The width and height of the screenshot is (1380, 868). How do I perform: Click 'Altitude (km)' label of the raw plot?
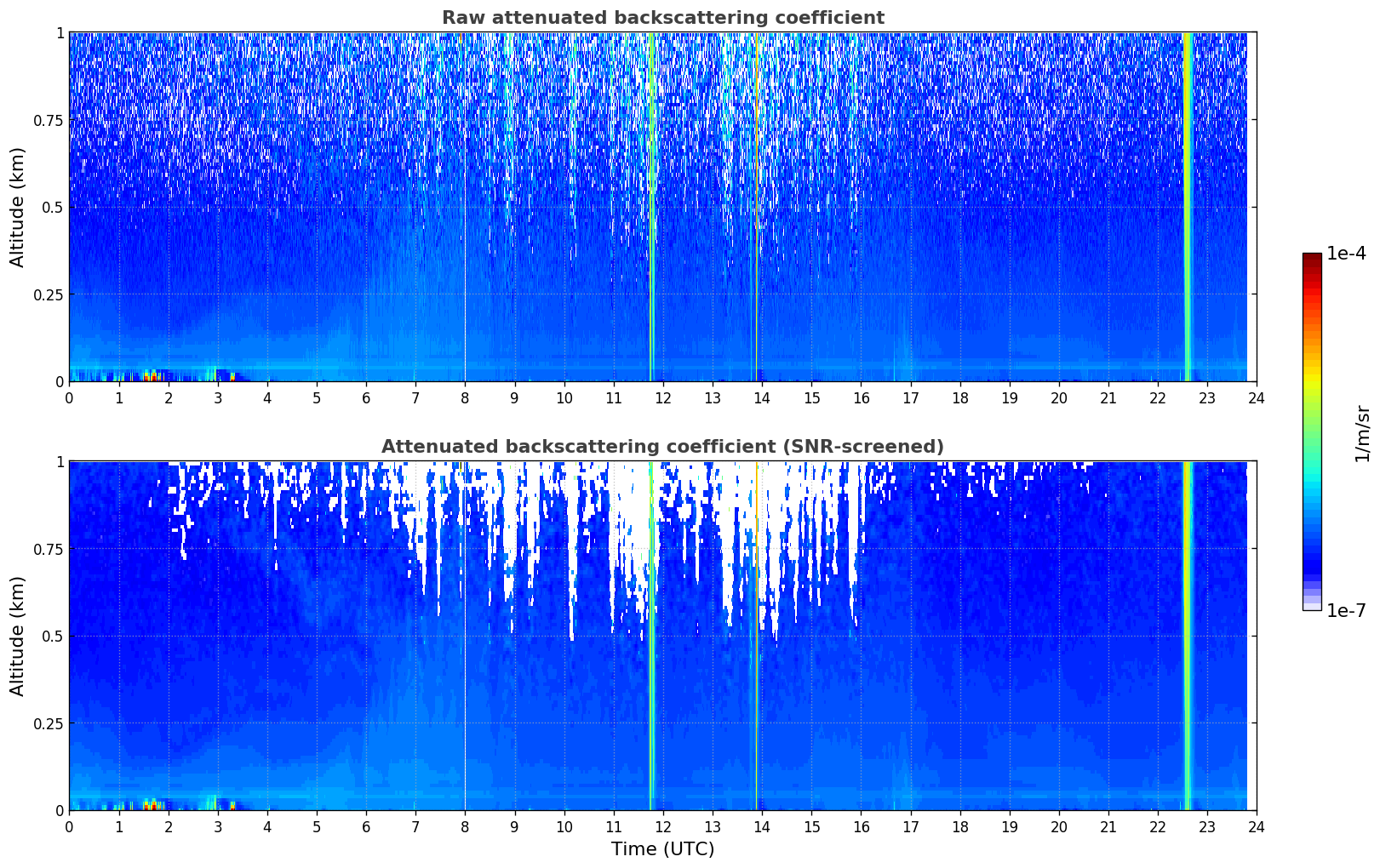coord(18,207)
